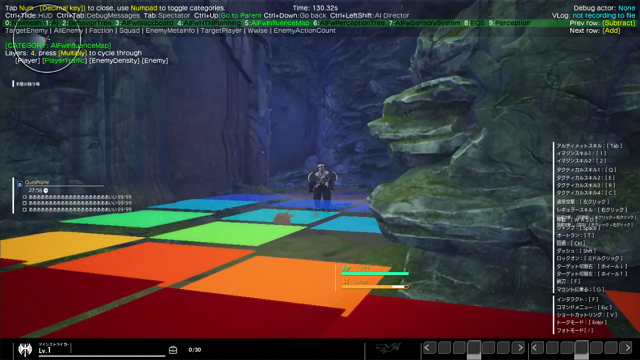The height and width of the screenshot is (360, 640).
Task: Advance right hotbar with its right arrow
Action: pos(627,348)
